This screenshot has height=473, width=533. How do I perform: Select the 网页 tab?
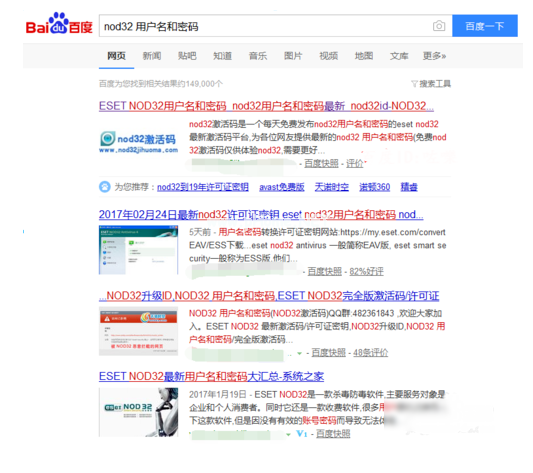(117, 56)
